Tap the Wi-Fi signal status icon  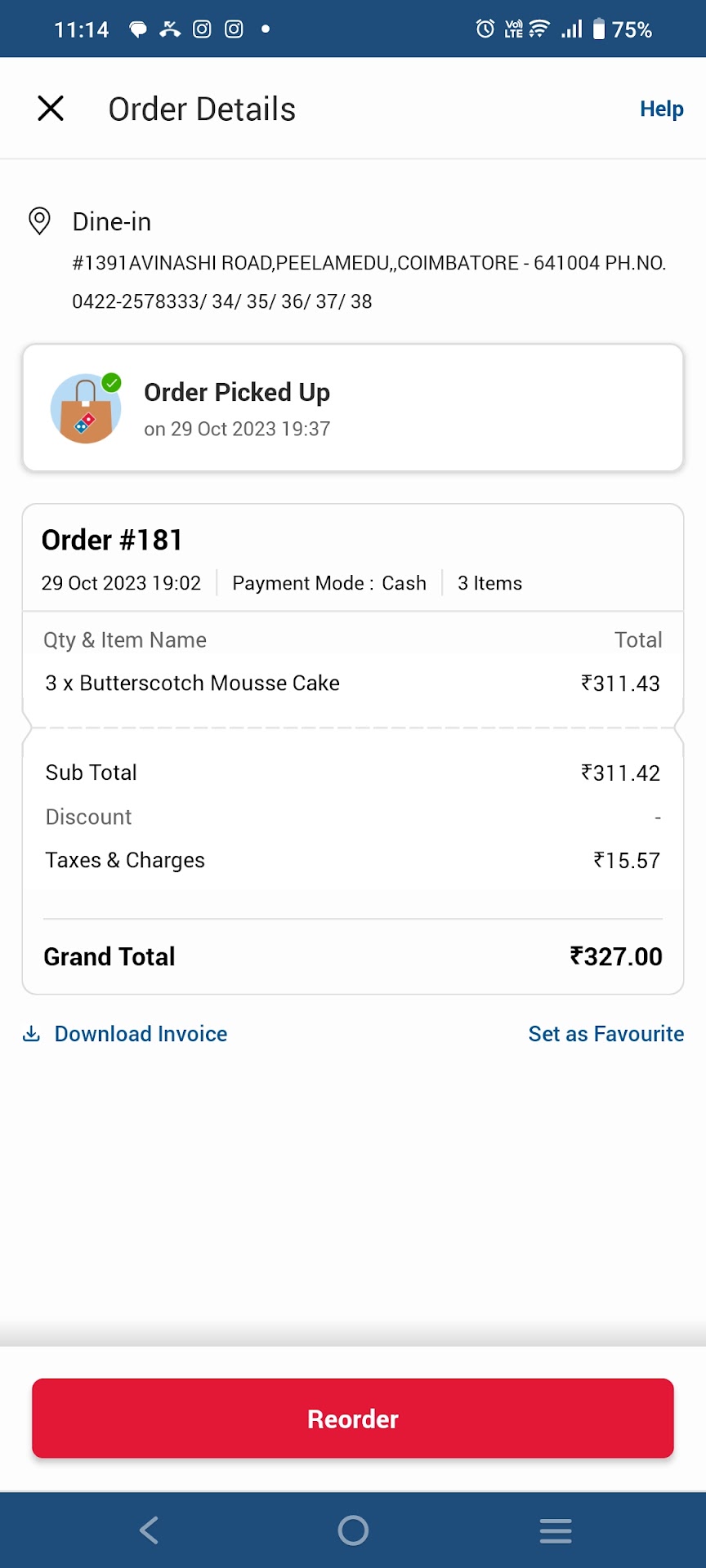539,29
